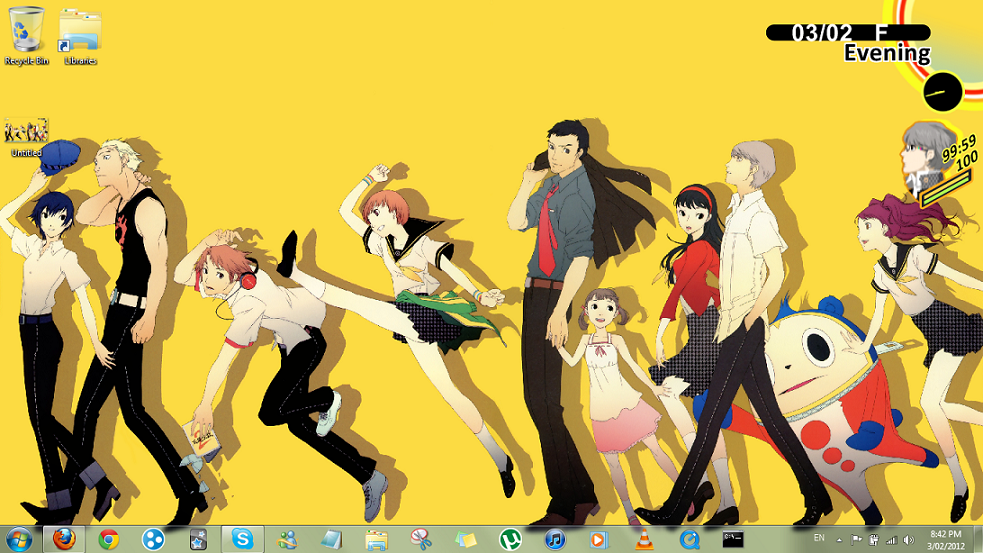Screen dimensions: 983x553
Task: Click the 99:59 value on portrait widget
Action: (959, 148)
